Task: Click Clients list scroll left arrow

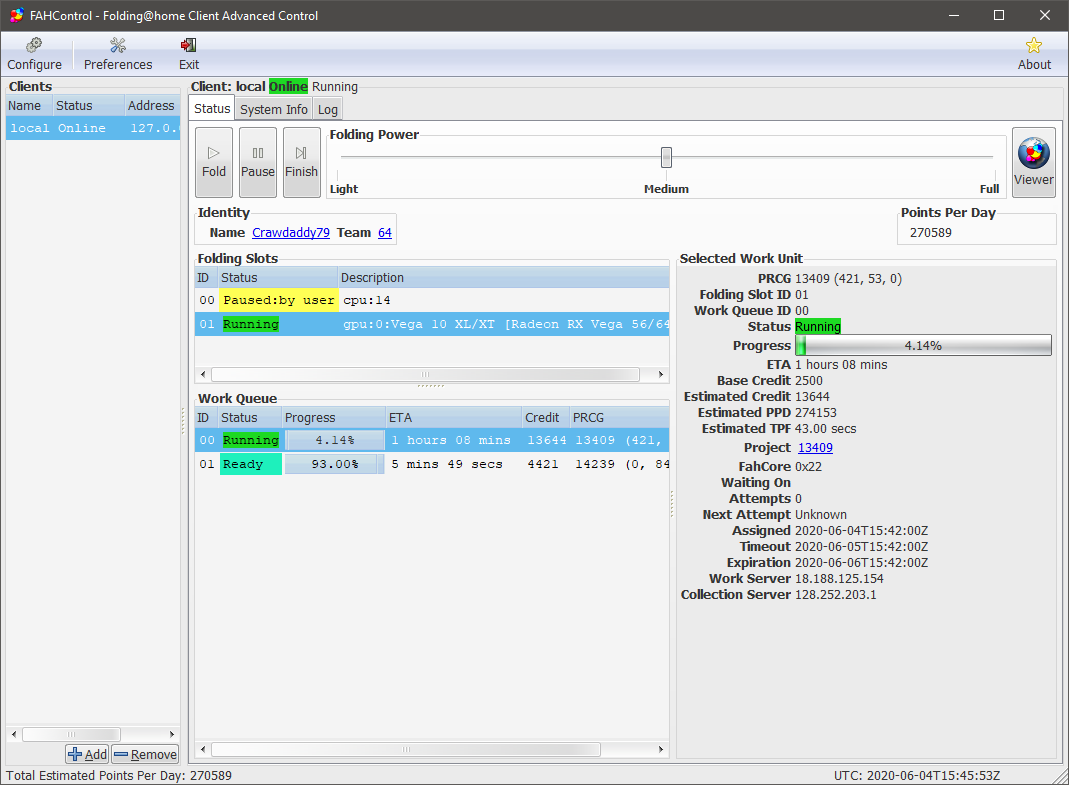Action: click(14, 735)
